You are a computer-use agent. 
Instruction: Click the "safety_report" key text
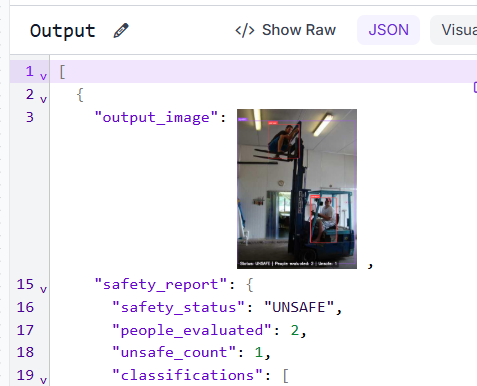pyautogui.click(x=161, y=285)
